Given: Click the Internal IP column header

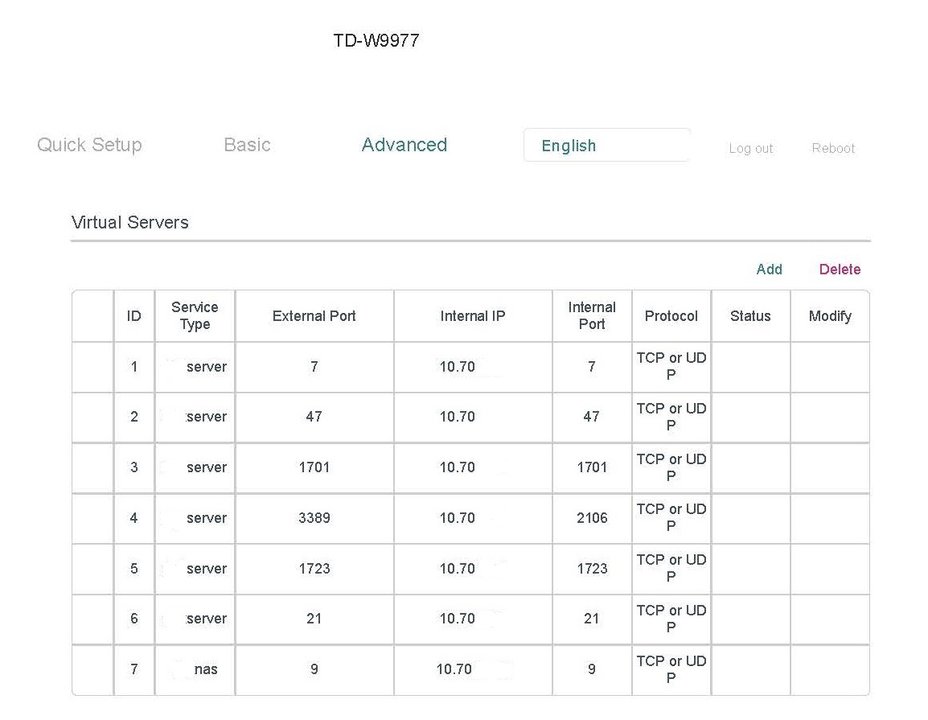Looking at the screenshot, I should click(x=473, y=316).
